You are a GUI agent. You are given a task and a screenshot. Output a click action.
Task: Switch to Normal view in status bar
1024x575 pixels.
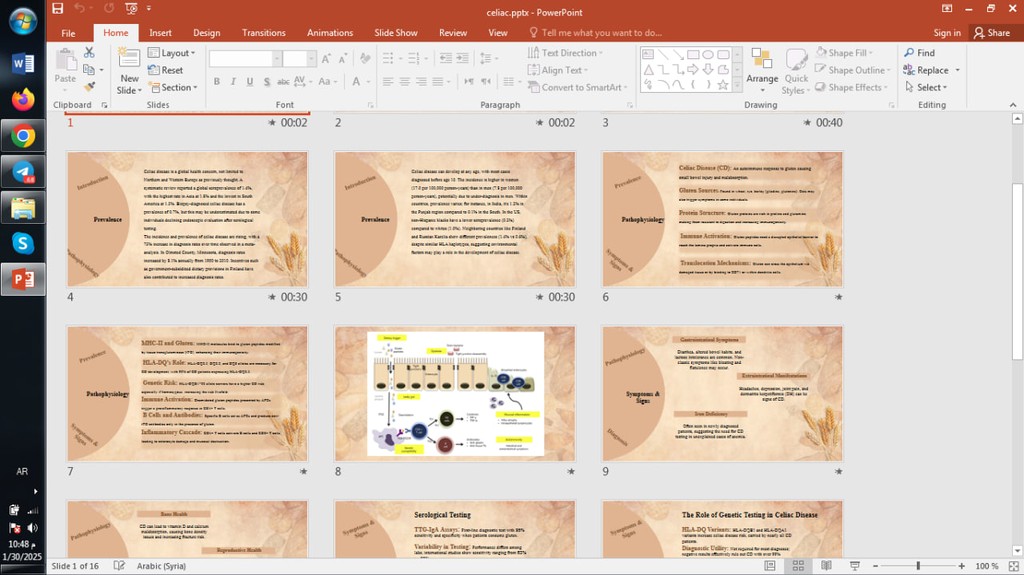[x=770, y=566]
